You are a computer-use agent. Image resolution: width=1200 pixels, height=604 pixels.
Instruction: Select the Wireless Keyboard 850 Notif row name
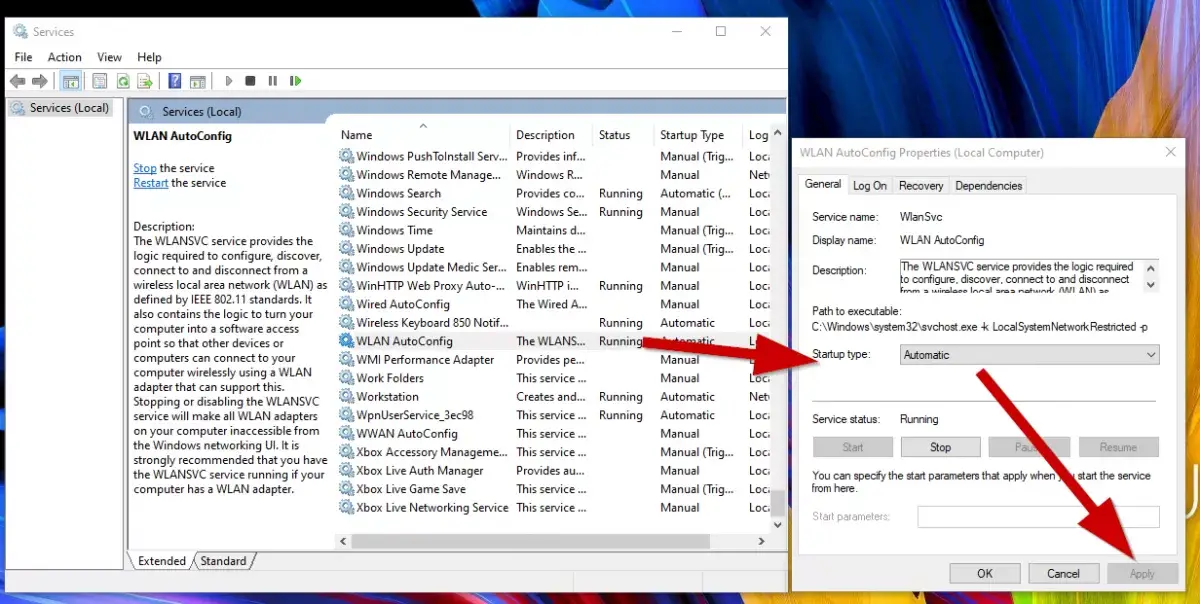[x=431, y=323]
